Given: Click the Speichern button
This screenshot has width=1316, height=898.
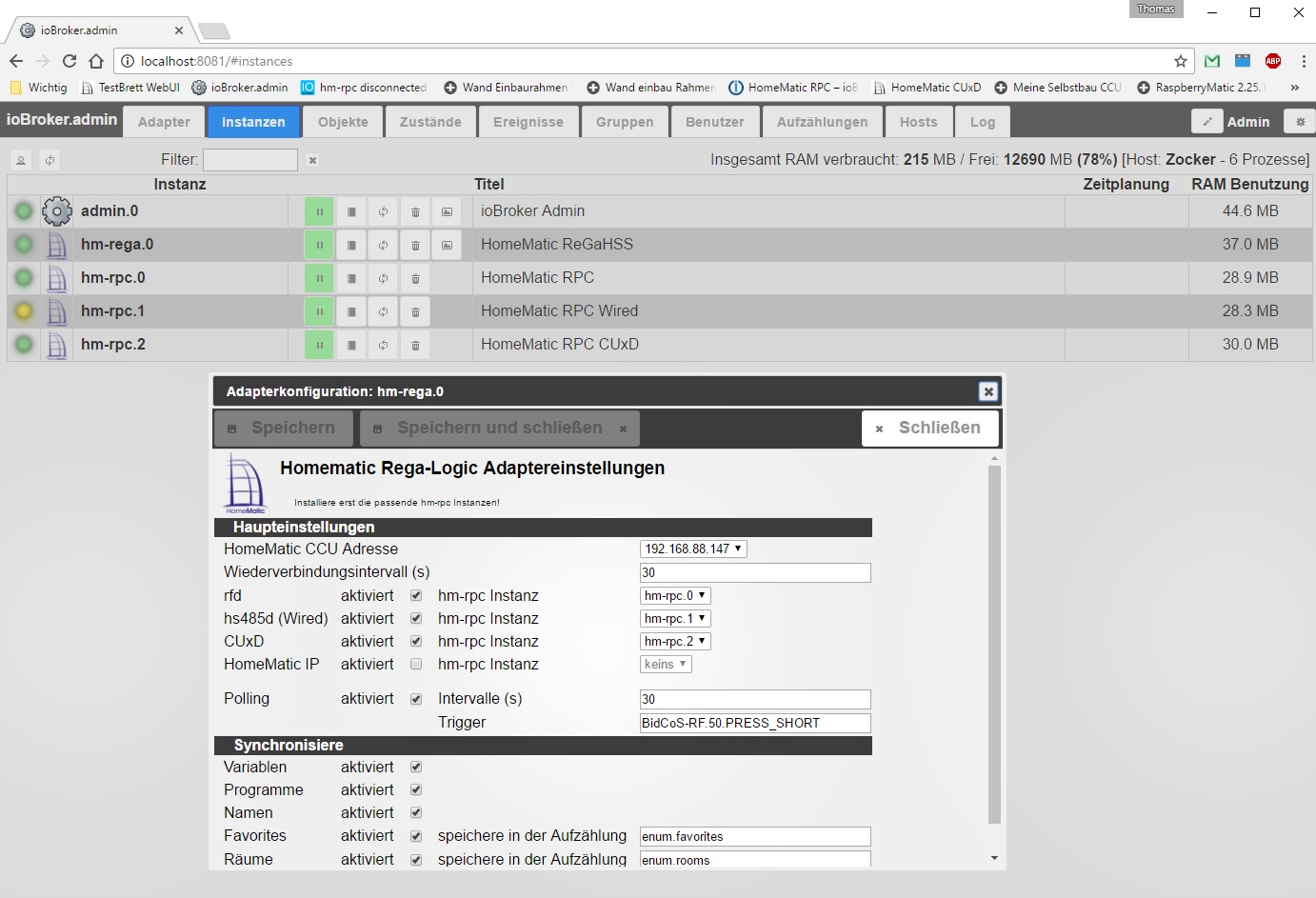Looking at the screenshot, I should (283, 429).
